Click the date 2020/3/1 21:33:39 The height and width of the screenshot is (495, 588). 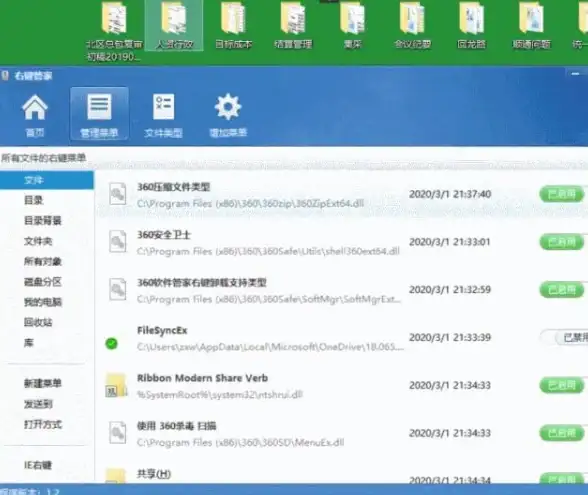450,338
